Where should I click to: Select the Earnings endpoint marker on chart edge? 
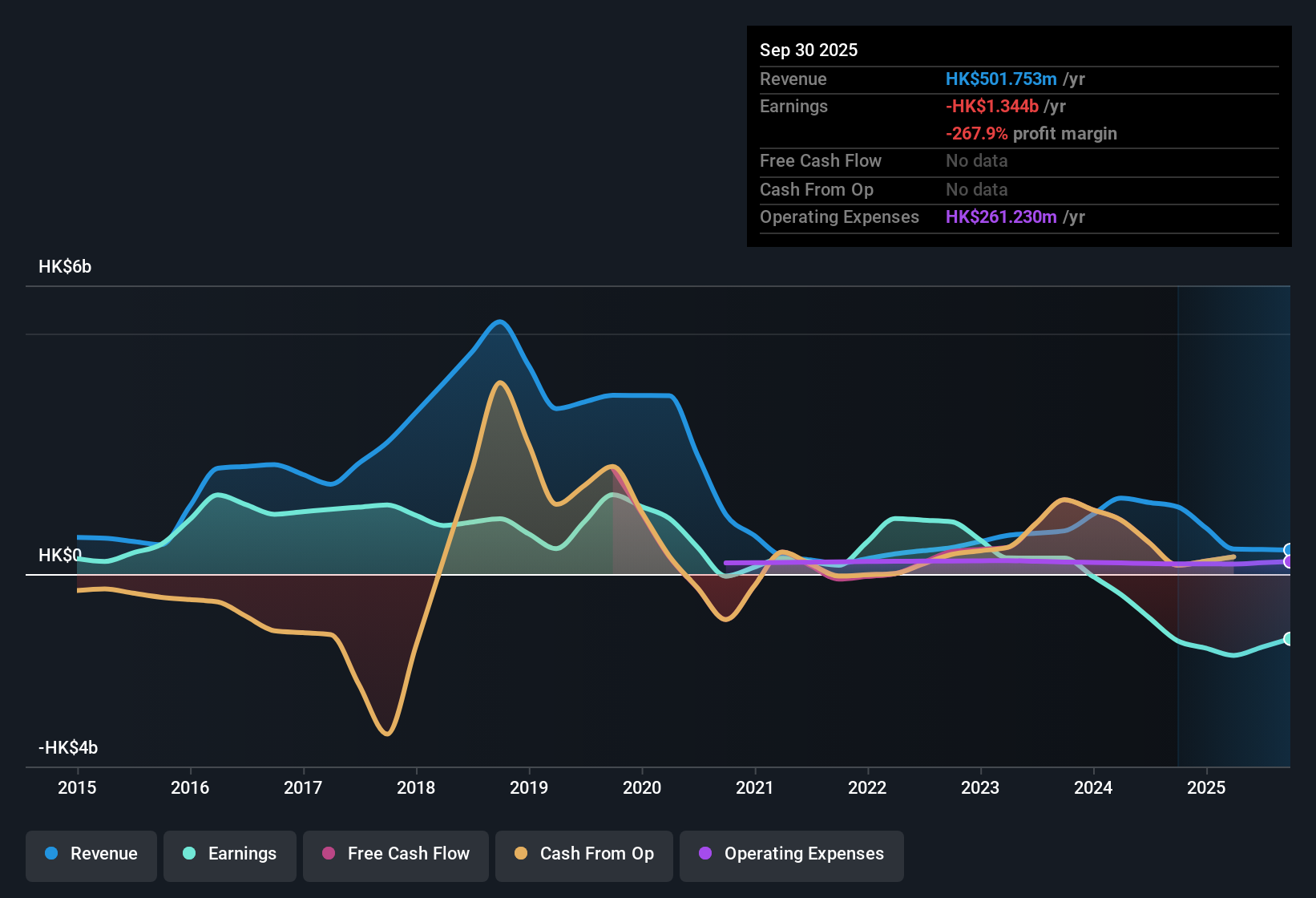click(1289, 639)
